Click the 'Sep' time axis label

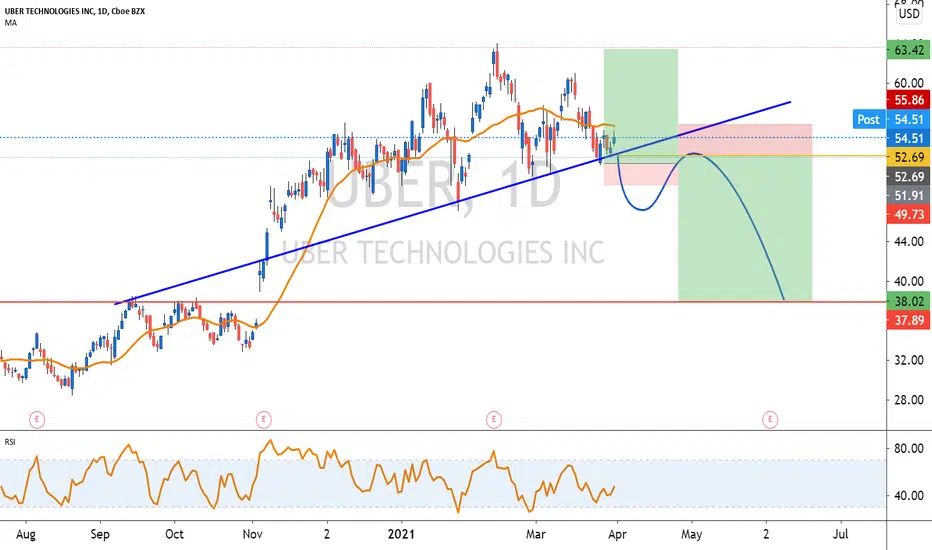pyautogui.click(x=100, y=535)
